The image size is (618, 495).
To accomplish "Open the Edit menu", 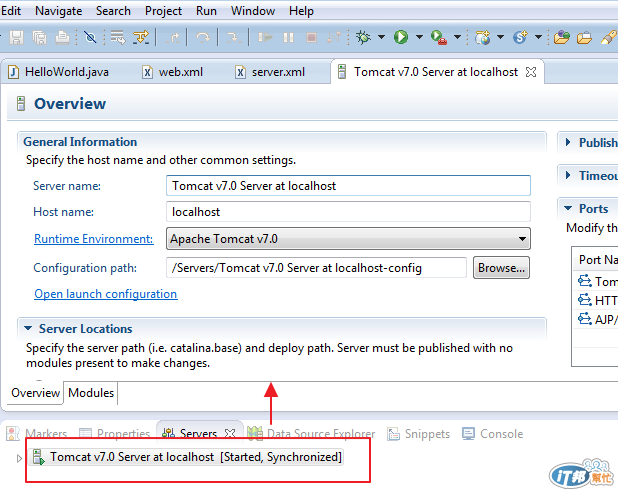I will 11,11.
